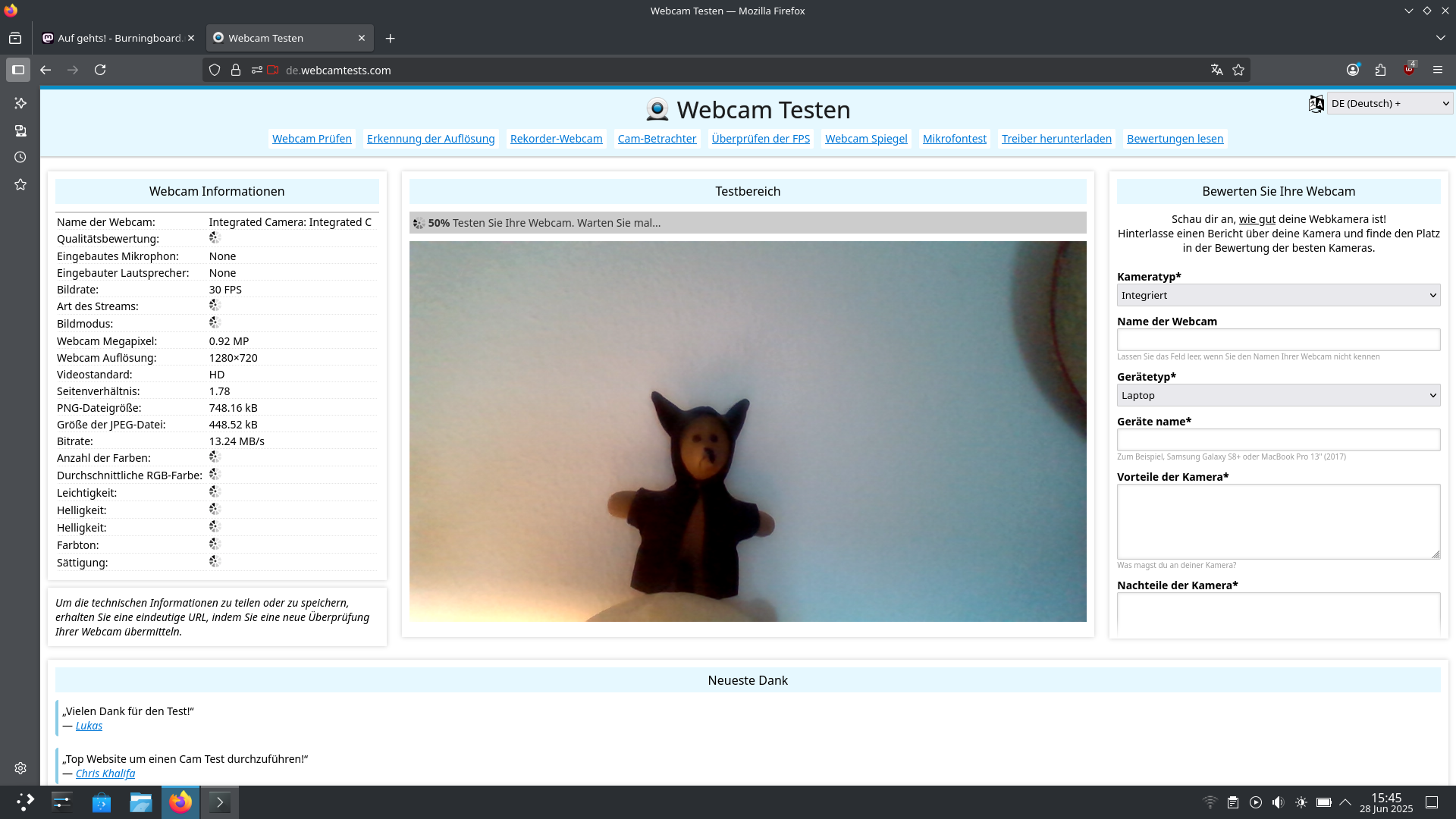Click the tracking protection shield icon
The image size is (1456, 819).
pyautogui.click(x=215, y=70)
